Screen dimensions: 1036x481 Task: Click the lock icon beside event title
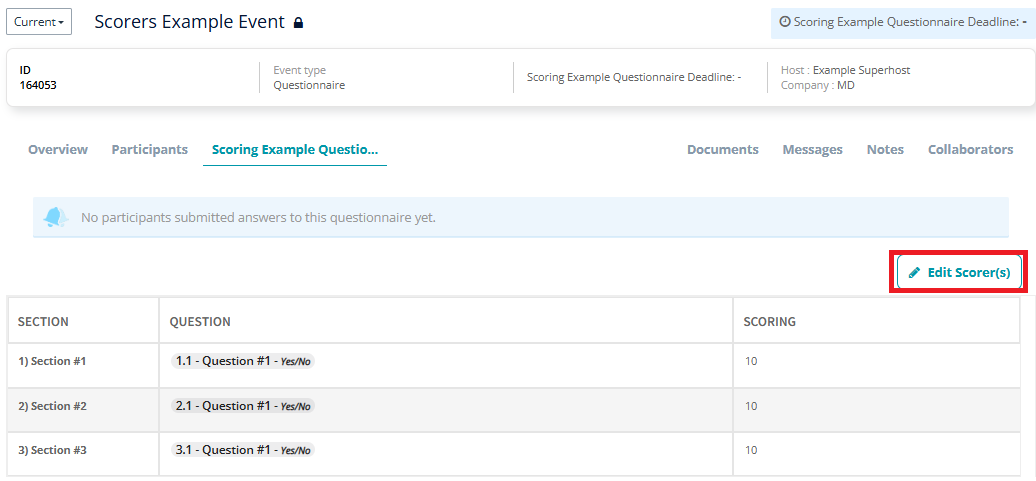(x=298, y=22)
